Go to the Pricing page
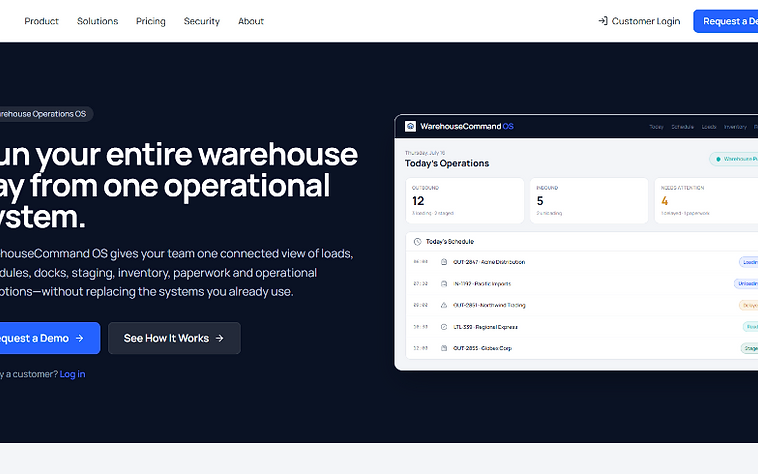 [151, 21]
